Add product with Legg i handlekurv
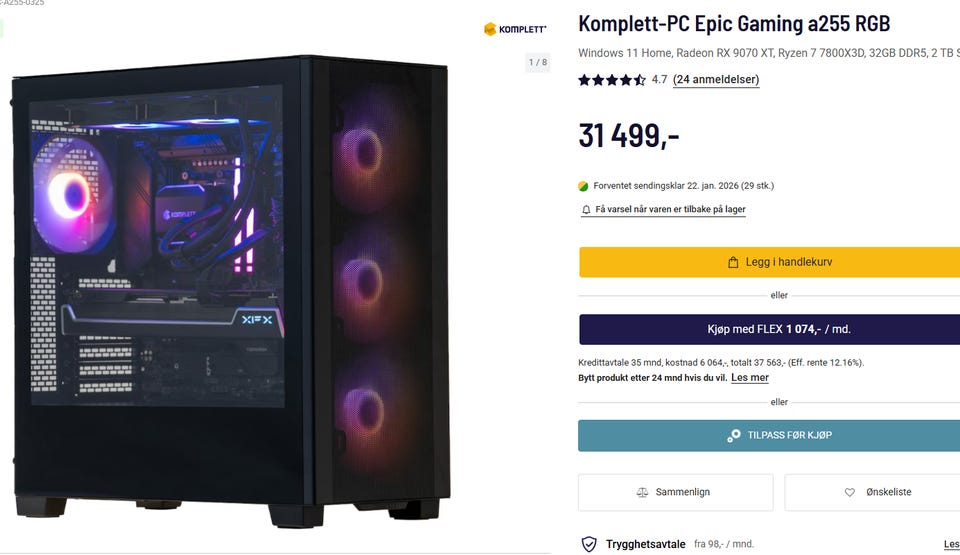The height and width of the screenshot is (555, 960). (x=770, y=262)
